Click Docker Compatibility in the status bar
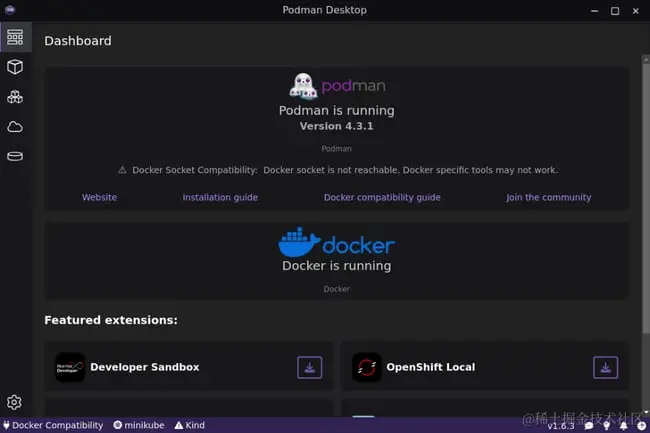 (x=53, y=425)
